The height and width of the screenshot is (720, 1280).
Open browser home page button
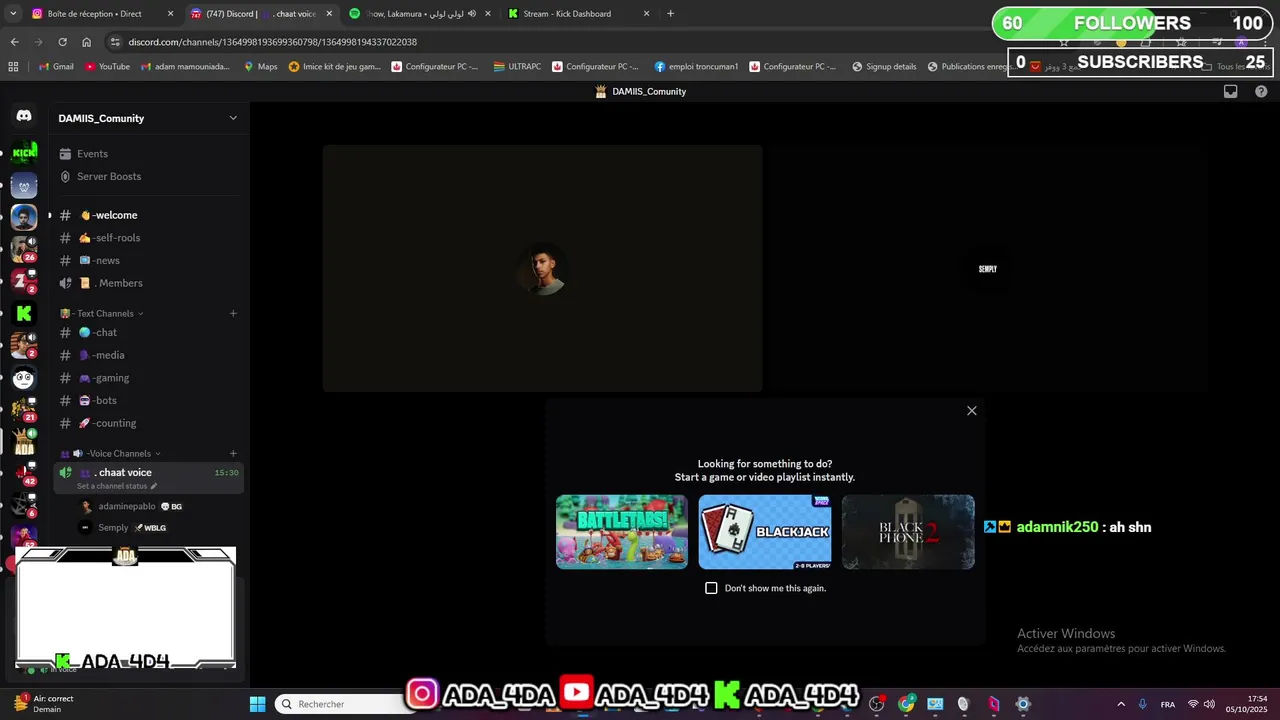point(87,42)
